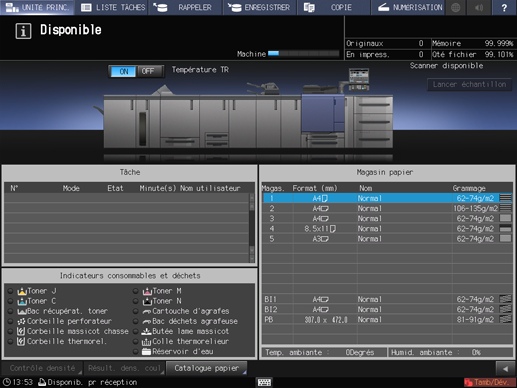Viewport: 517px width, 388px height.
Task: Click the Tâche list scrollbar
Action: point(252,228)
